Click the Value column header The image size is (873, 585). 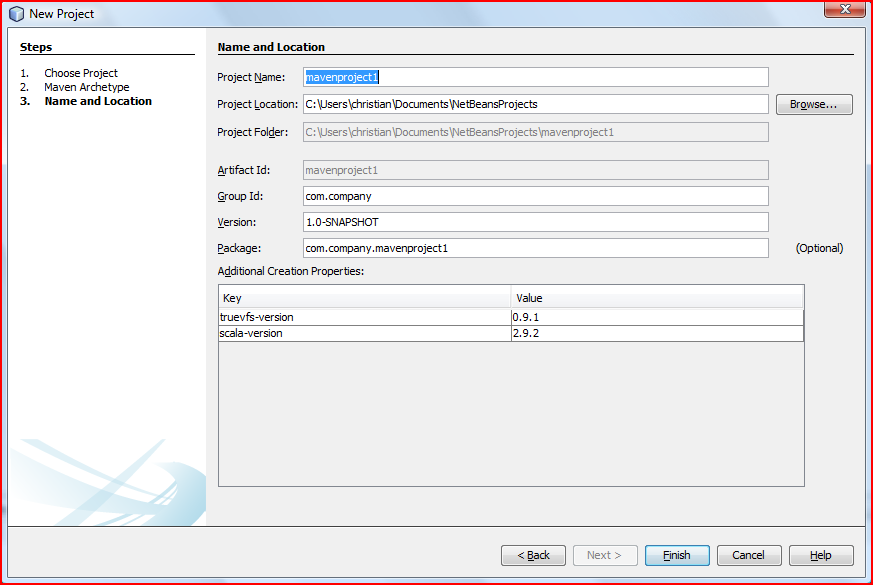(x=656, y=298)
